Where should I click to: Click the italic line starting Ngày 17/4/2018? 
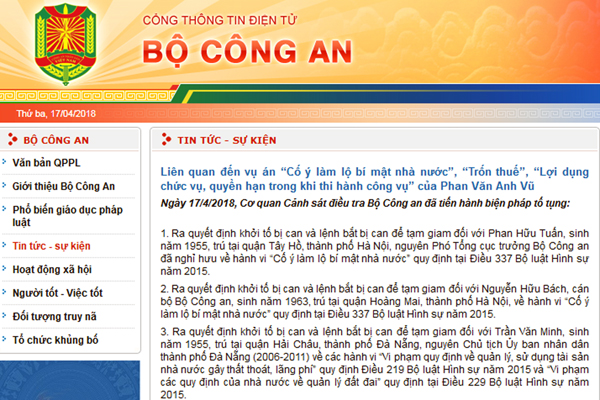(x=365, y=203)
